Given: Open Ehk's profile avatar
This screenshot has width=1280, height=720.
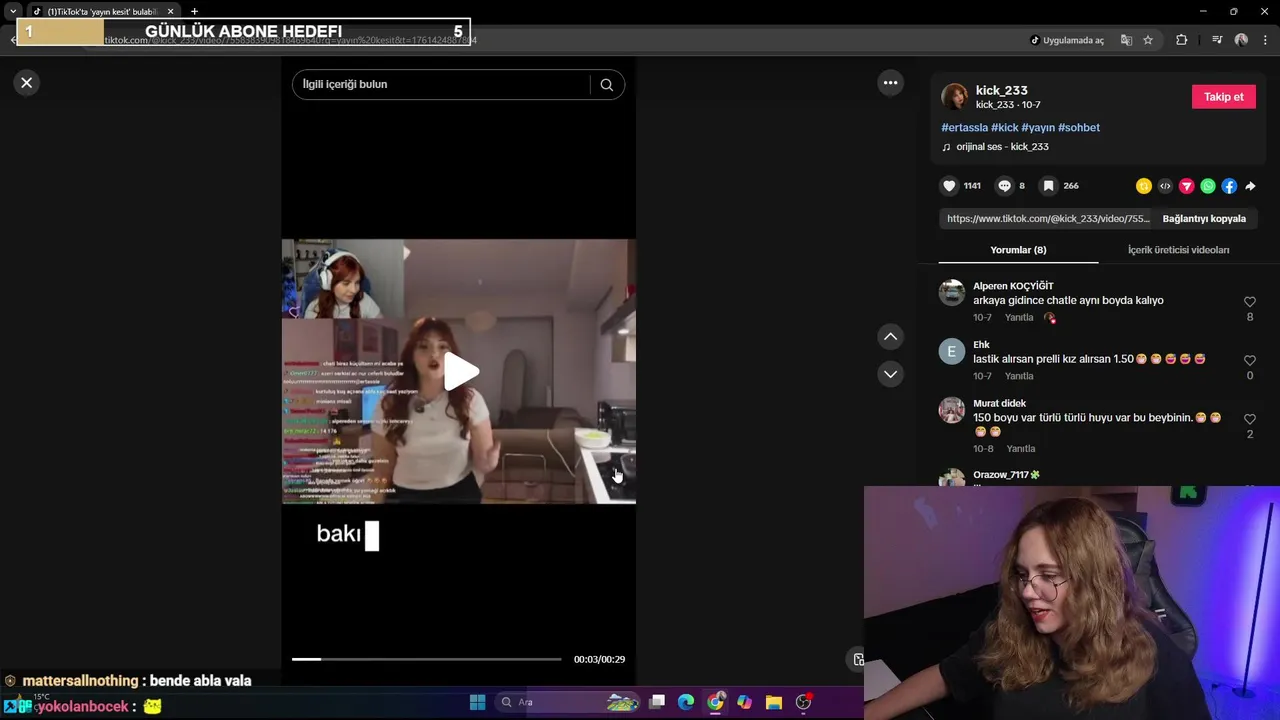Looking at the screenshot, I should tap(951, 351).
